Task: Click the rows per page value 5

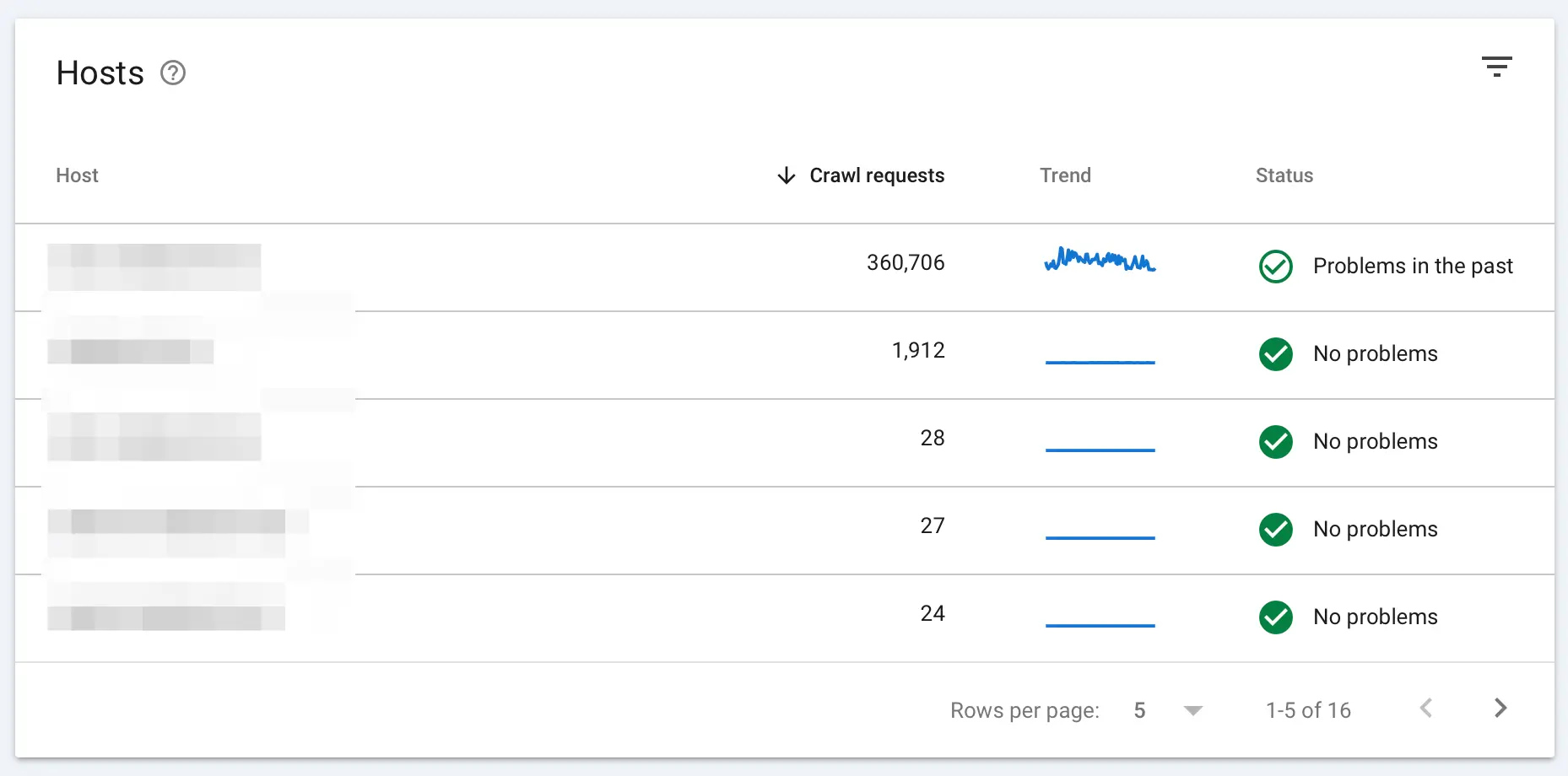Action: point(1139,711)
